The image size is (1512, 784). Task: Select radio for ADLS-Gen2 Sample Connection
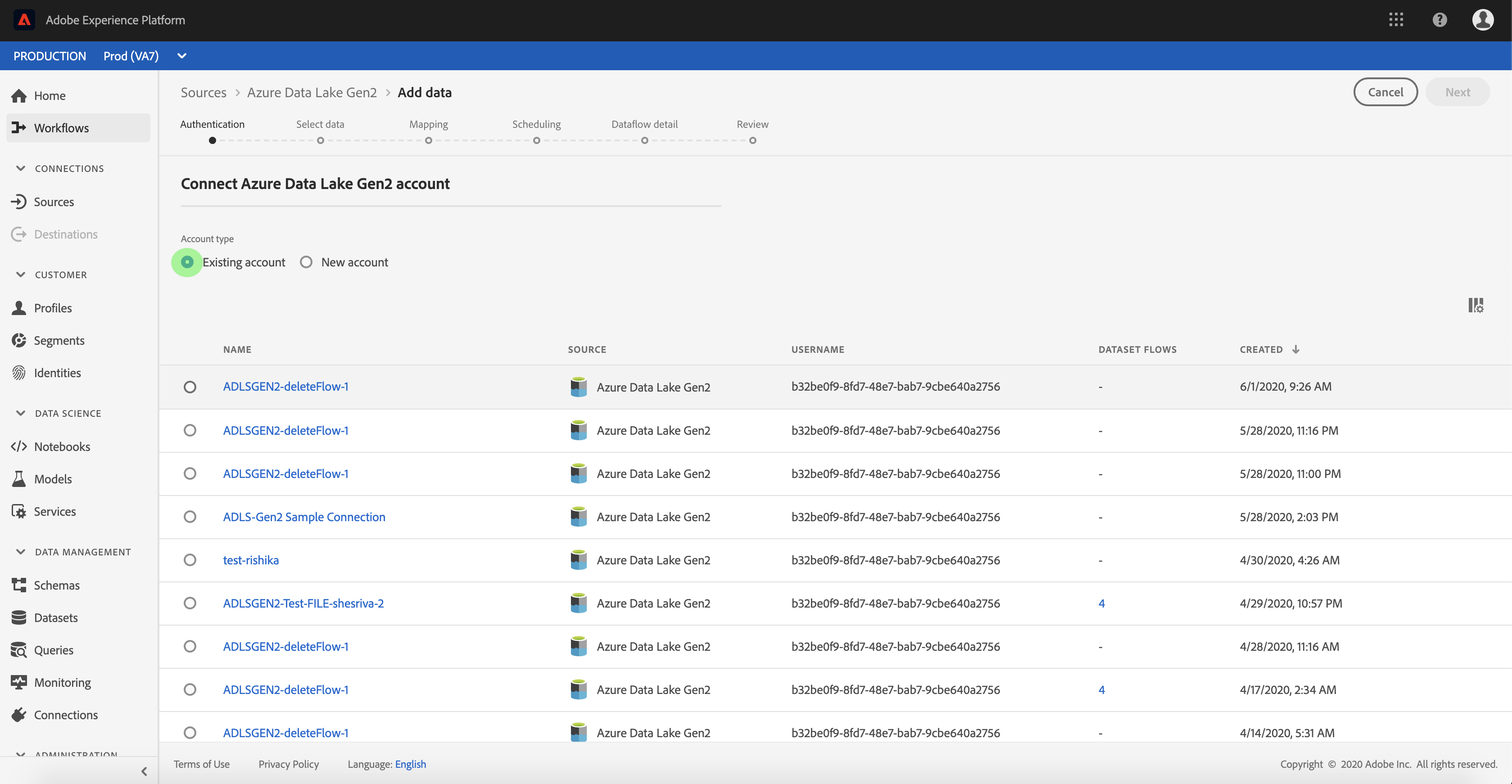[x=190, y=517]
